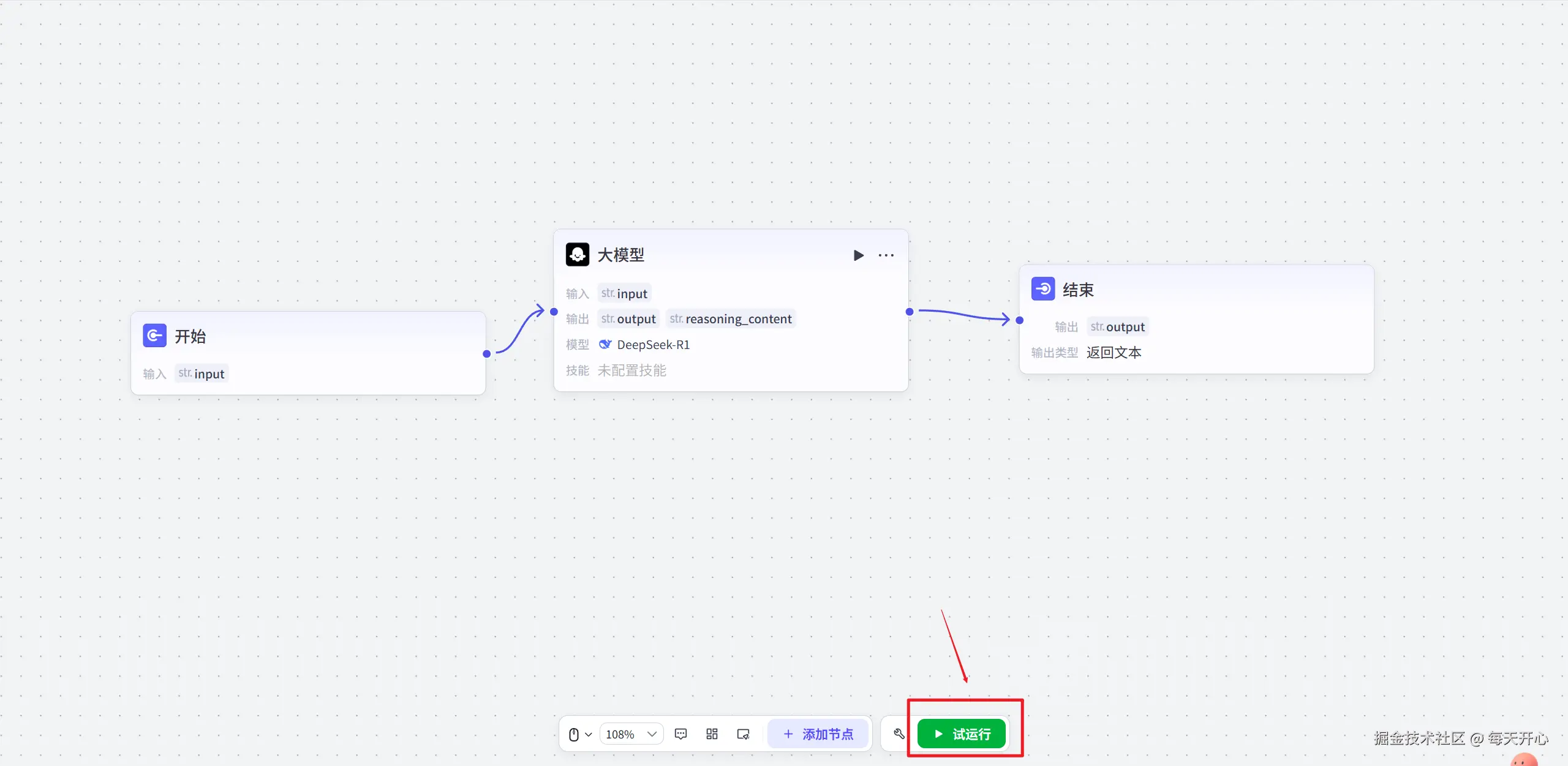Click the 结束 end node icon
The width and height of the screenshot is (1568, 766).
(x=1042, y=289)
